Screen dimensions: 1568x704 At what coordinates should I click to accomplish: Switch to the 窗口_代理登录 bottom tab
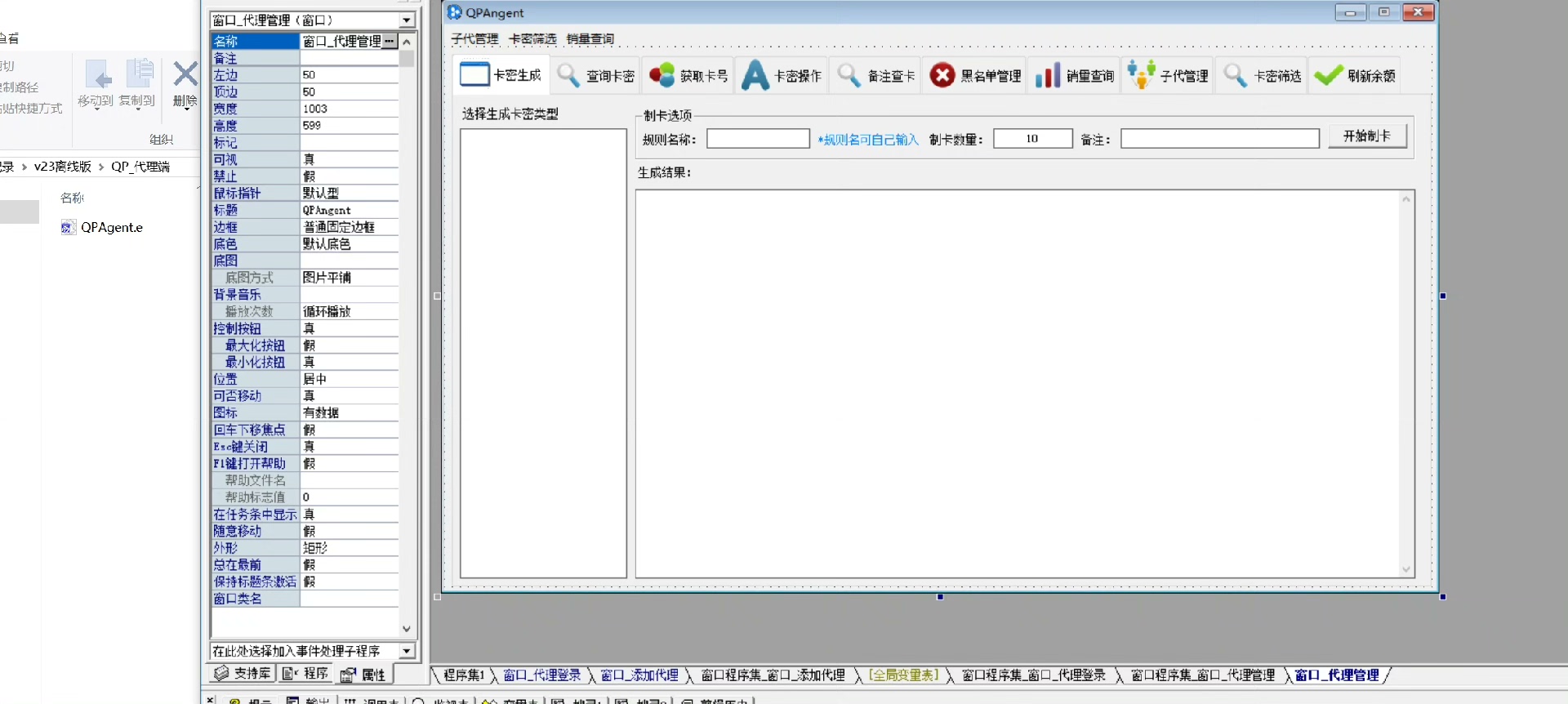coord(541,675)
